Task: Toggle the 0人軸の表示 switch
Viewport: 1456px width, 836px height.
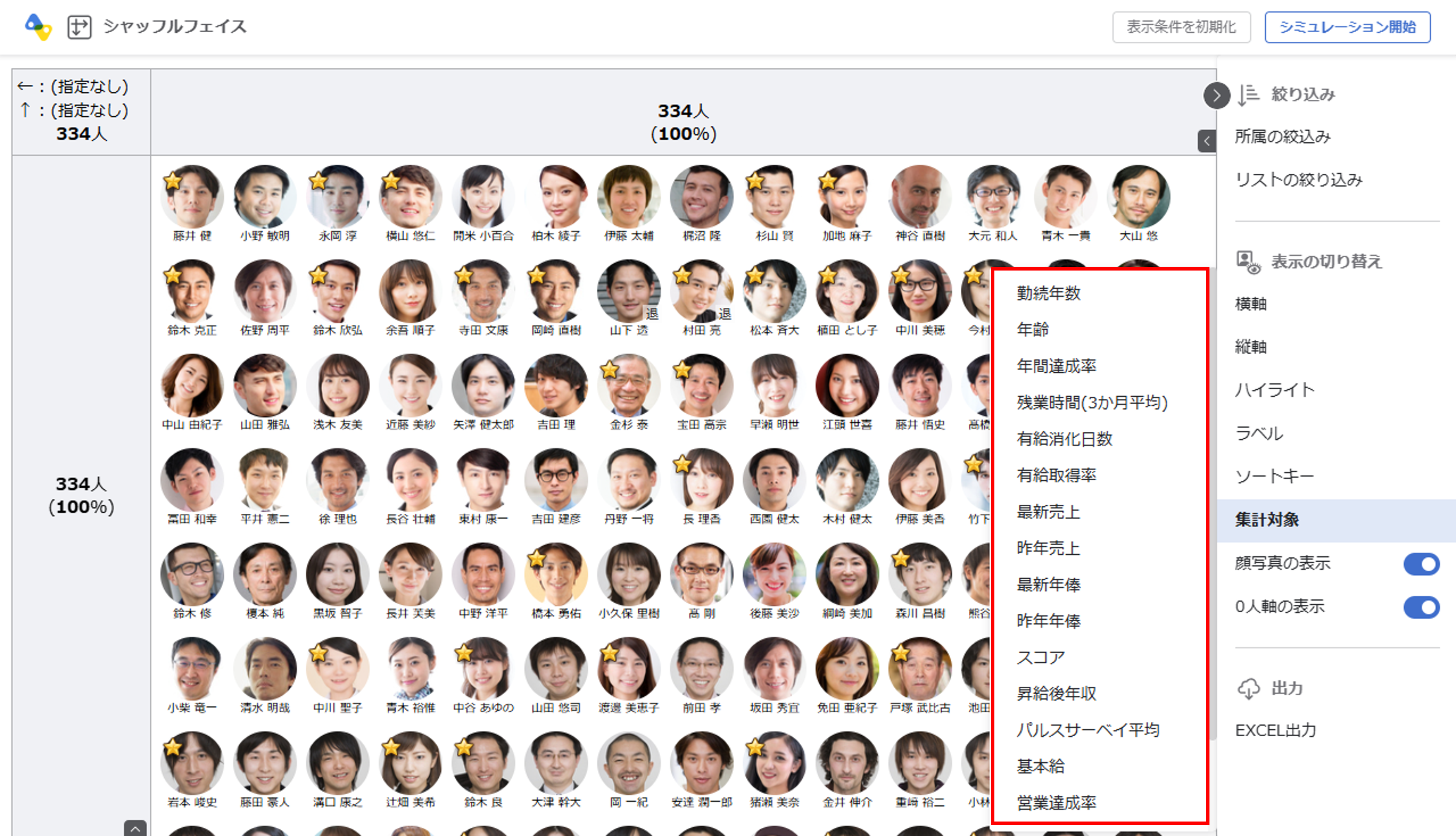Action: point(1421,607)
